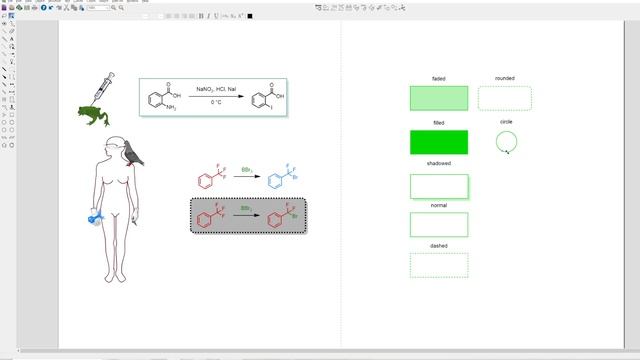Select the green frog clipart

tap(94, 116)
